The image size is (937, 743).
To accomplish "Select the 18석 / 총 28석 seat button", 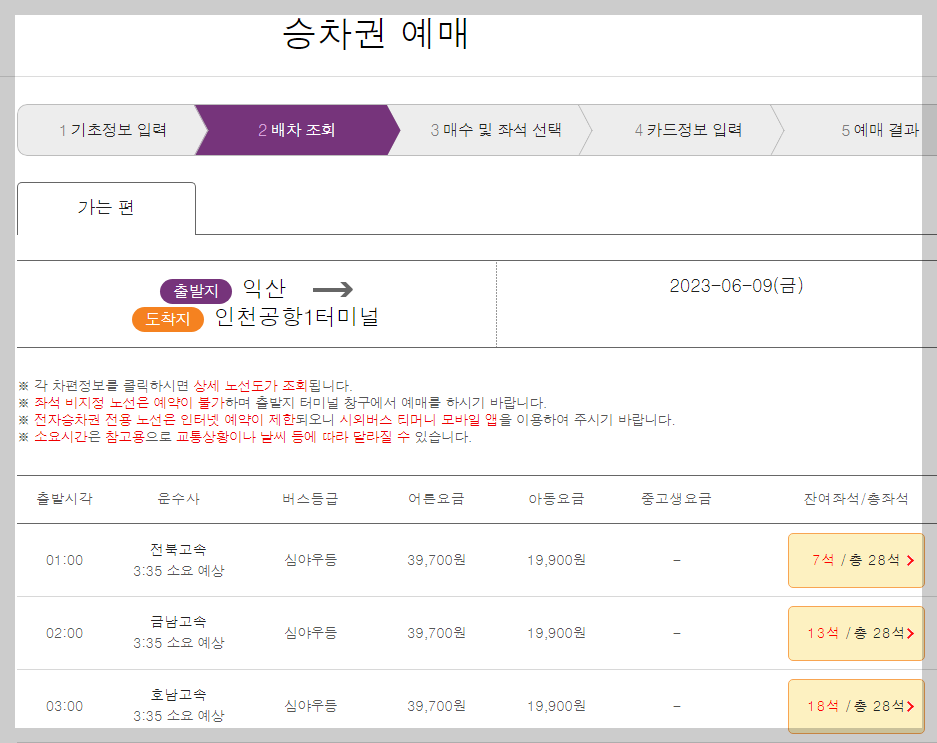I will pos(856,706).
